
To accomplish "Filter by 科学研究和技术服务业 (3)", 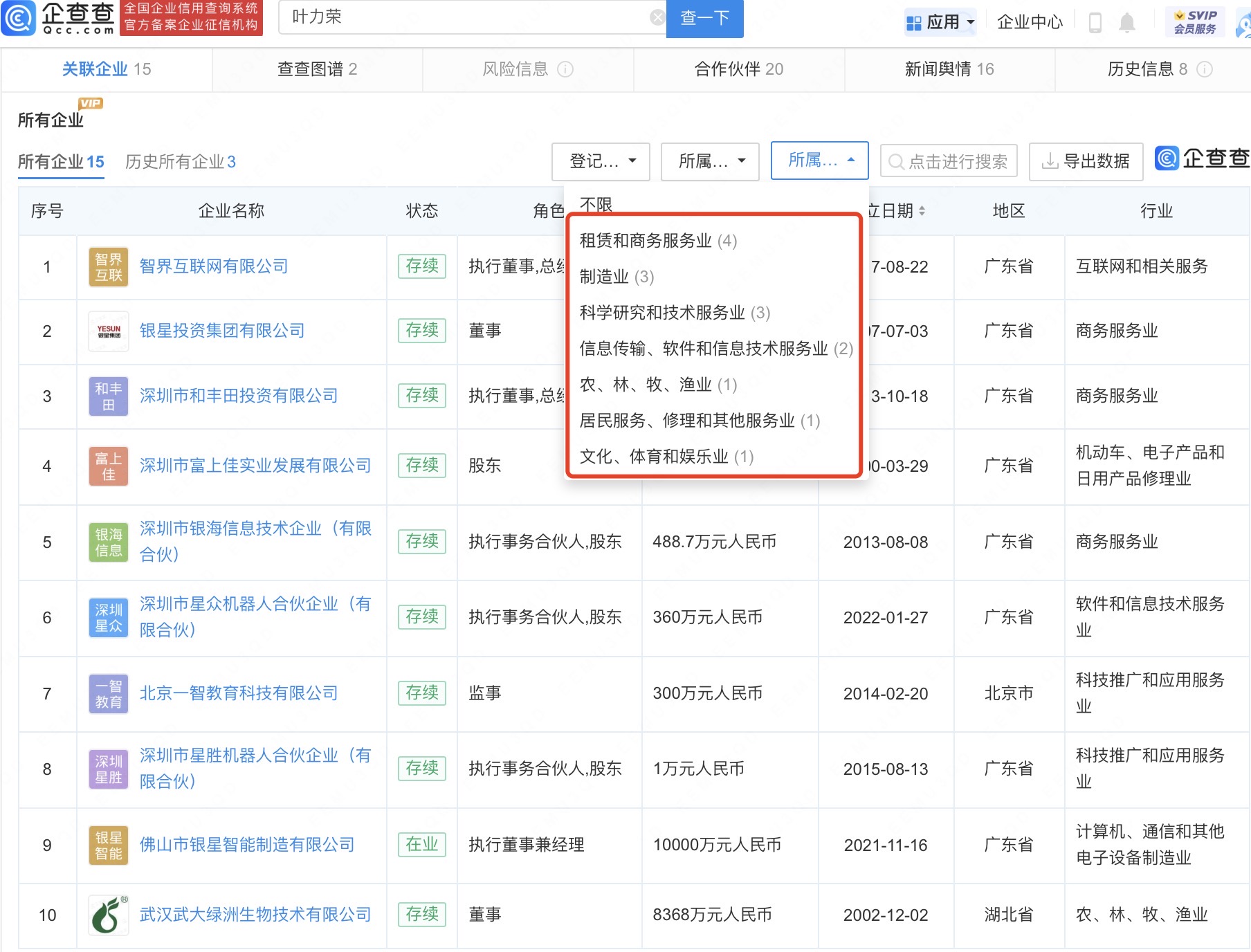I will tap(675, 313).
